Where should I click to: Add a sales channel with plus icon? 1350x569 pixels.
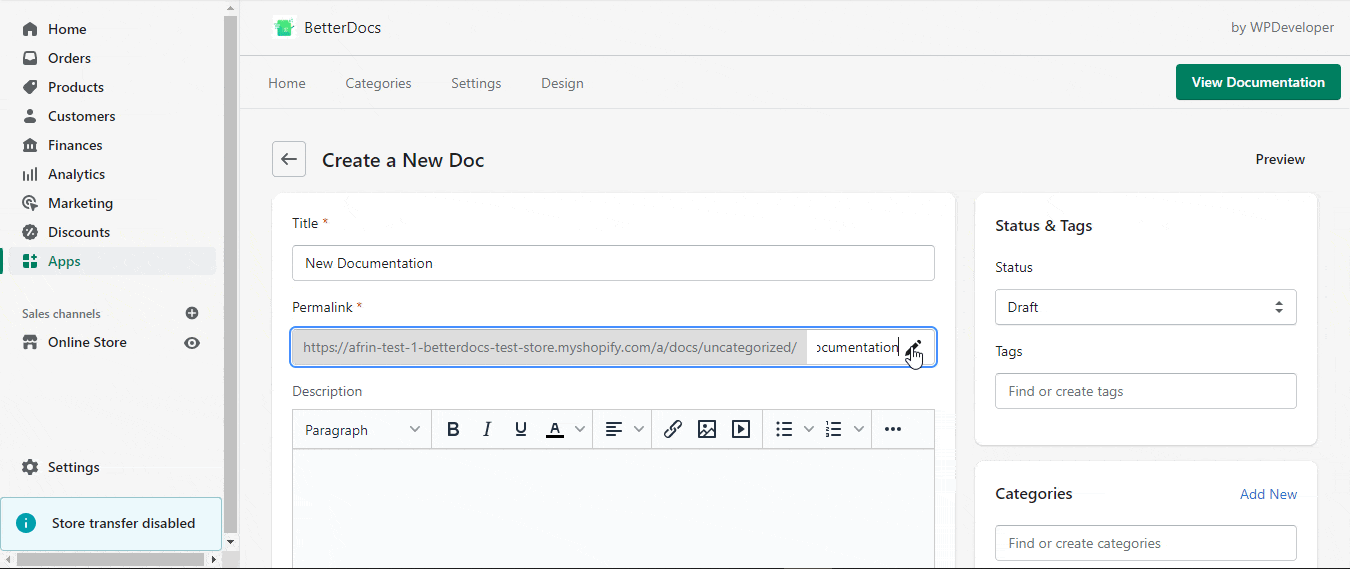(192, 313)
